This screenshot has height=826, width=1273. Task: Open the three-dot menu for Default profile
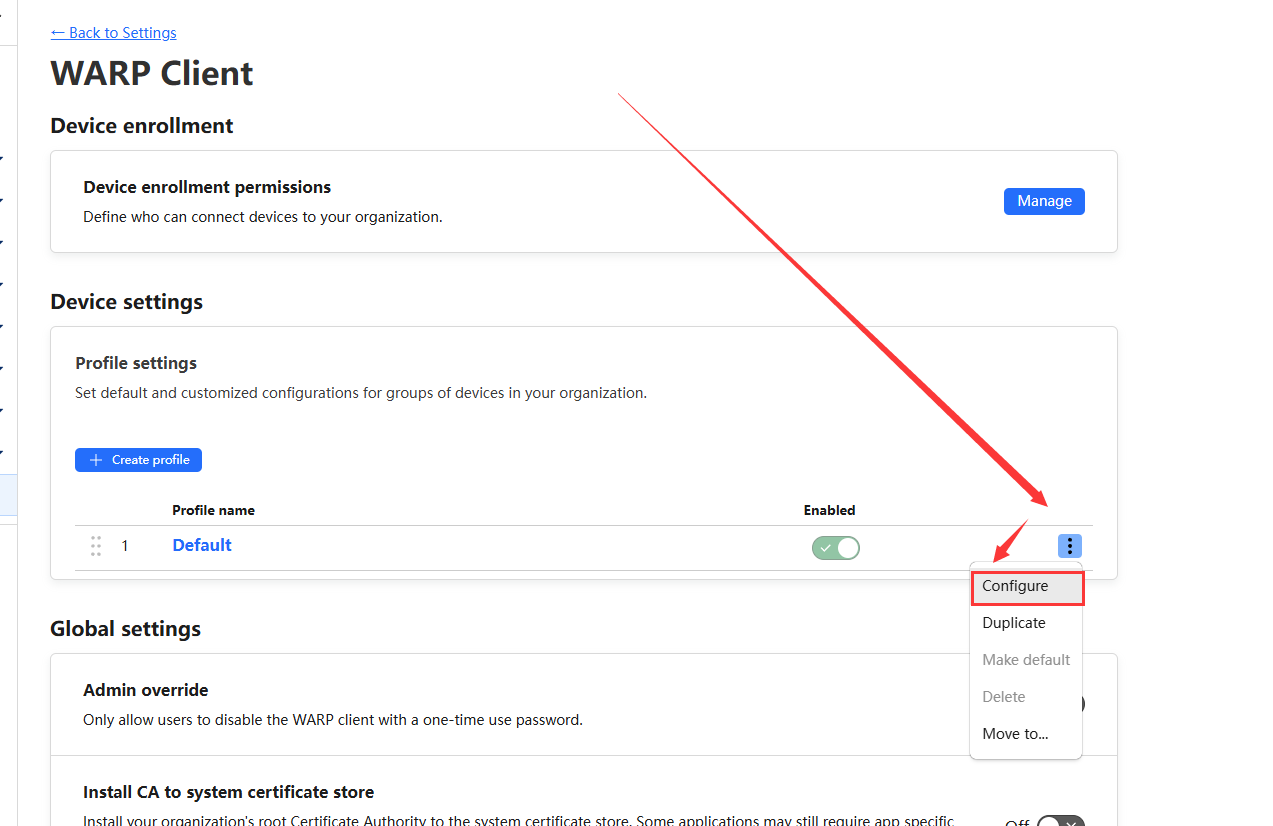(x=1069, y=546)
